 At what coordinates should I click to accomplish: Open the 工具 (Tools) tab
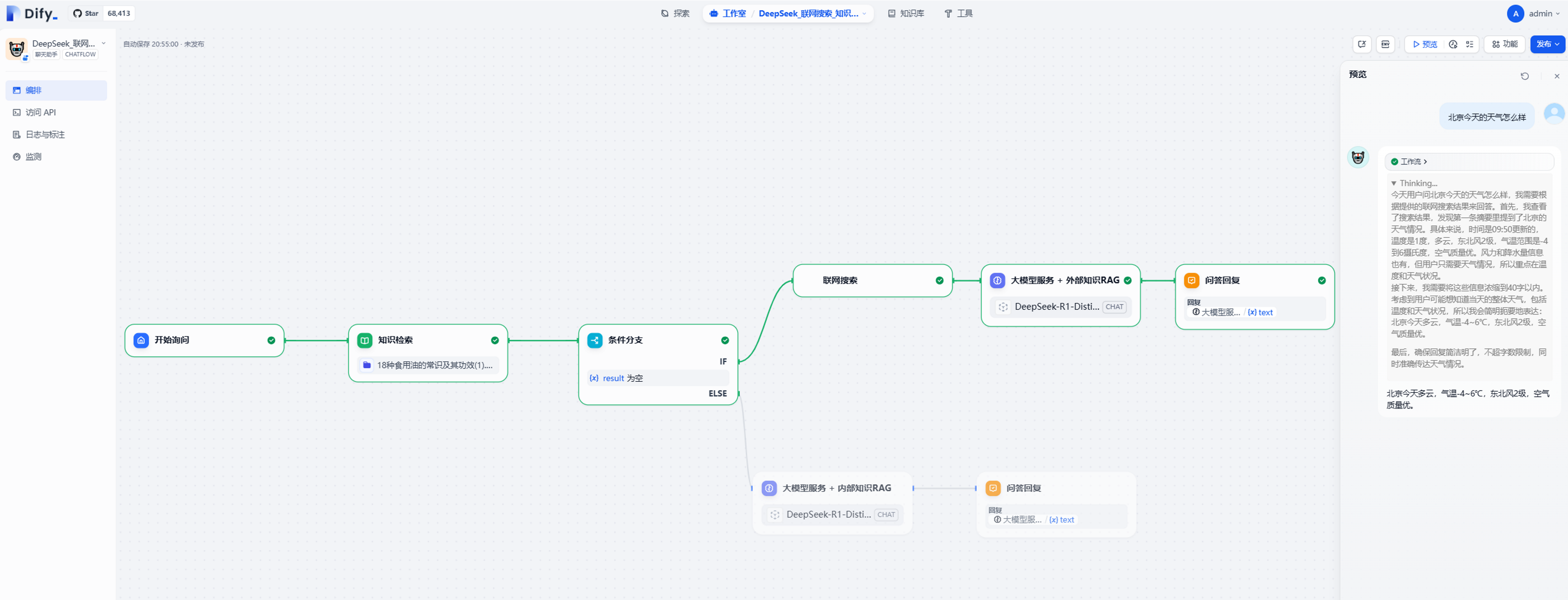pos(959,14)
